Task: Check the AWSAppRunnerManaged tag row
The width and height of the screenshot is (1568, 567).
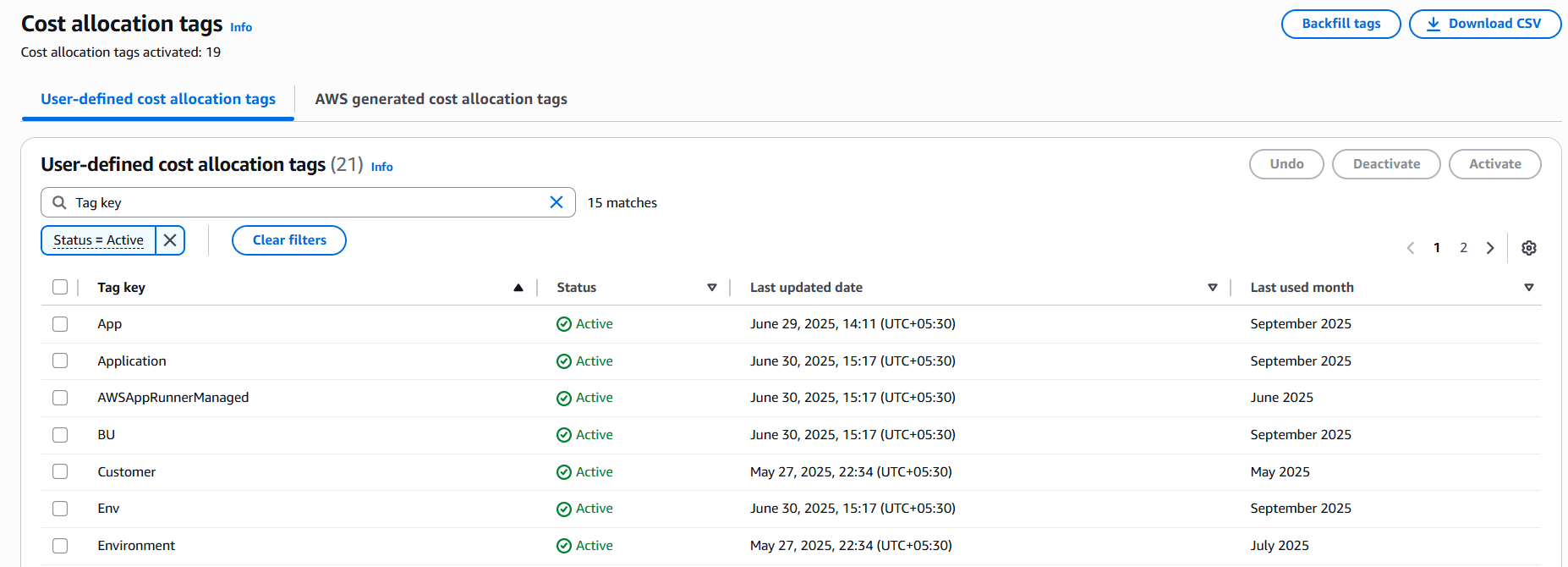Action: (x=60, y=398)
